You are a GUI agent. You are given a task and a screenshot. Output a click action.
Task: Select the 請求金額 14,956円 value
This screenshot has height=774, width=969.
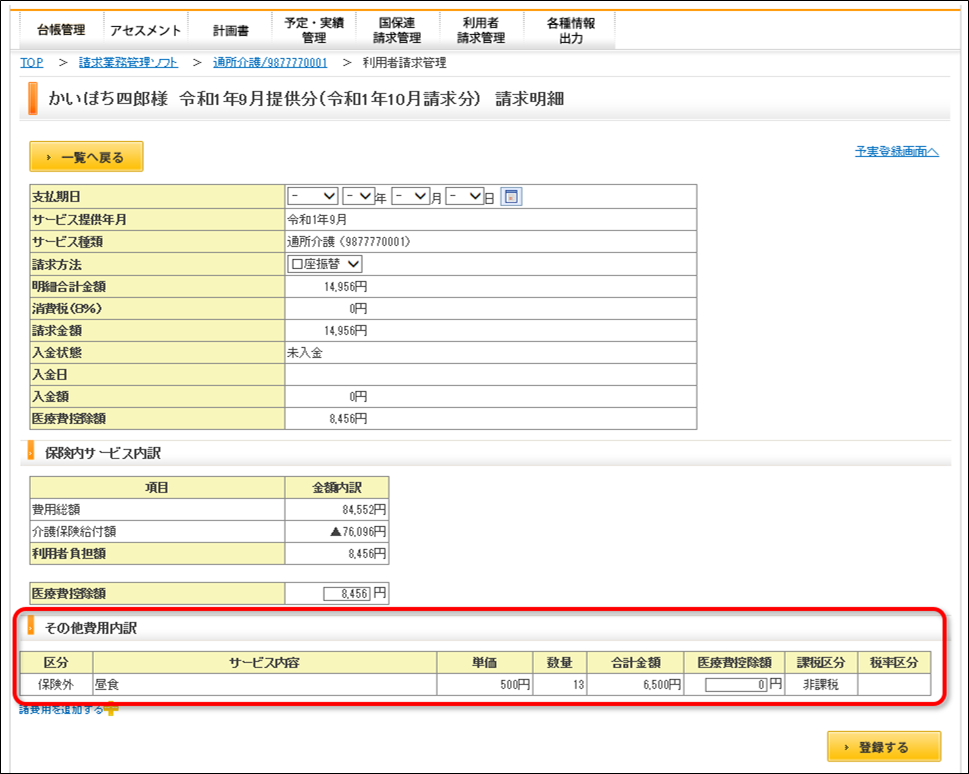(345, 330)
